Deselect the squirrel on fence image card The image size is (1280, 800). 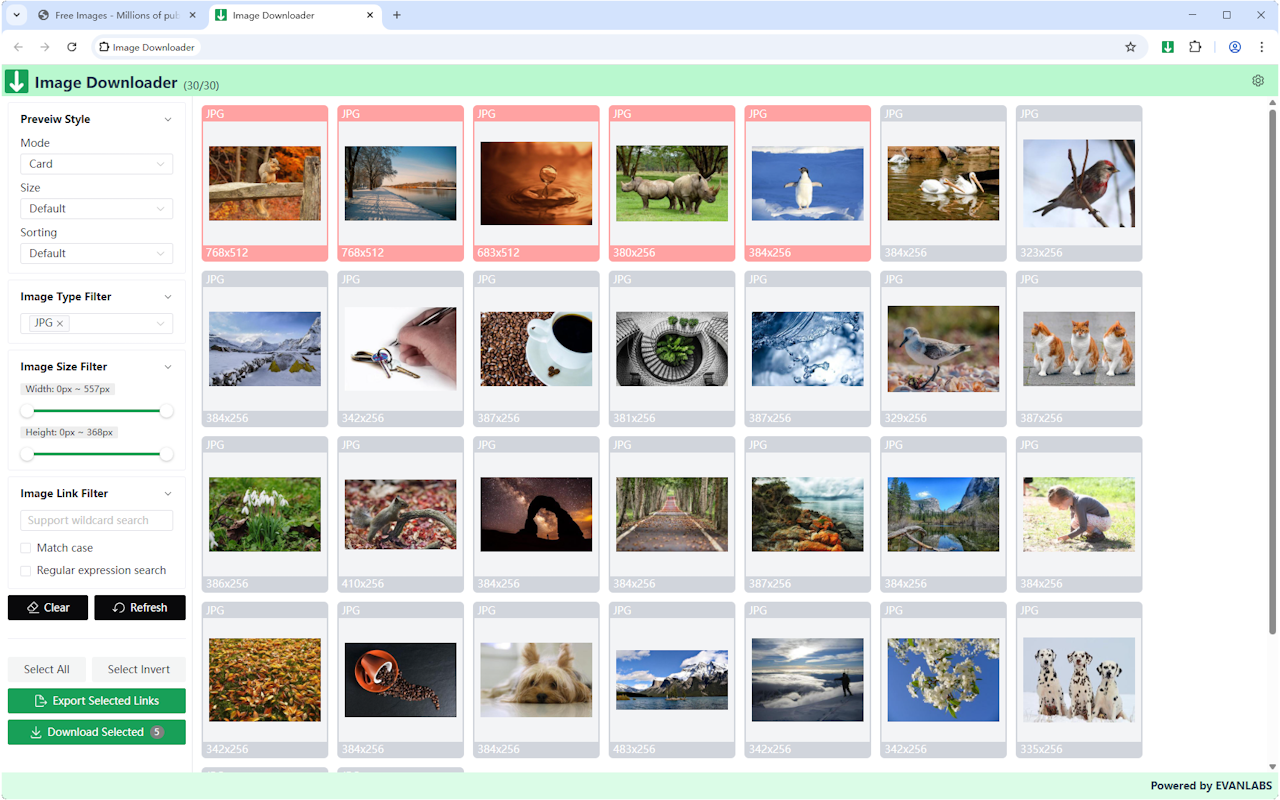tap(265, 184)
